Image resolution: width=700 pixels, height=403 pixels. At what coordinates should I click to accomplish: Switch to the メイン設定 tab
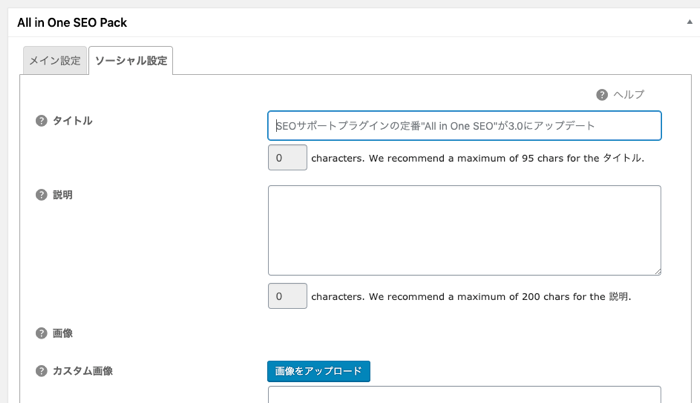[x=55, y=60]
